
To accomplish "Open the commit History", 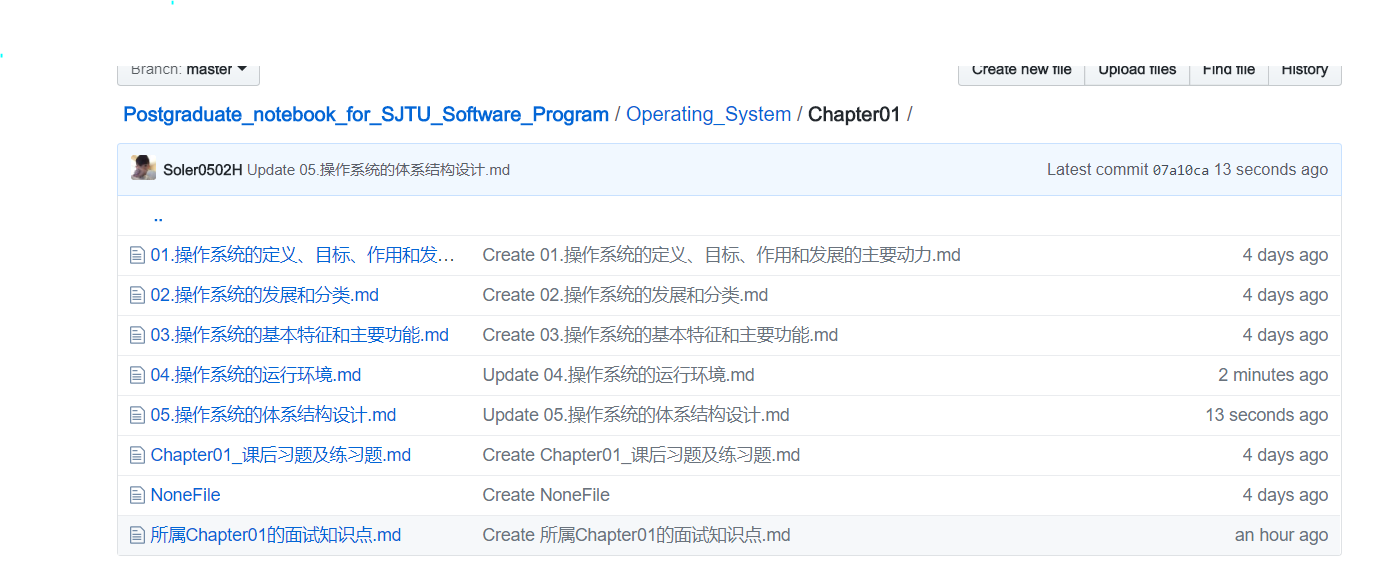I will 1304,70.
